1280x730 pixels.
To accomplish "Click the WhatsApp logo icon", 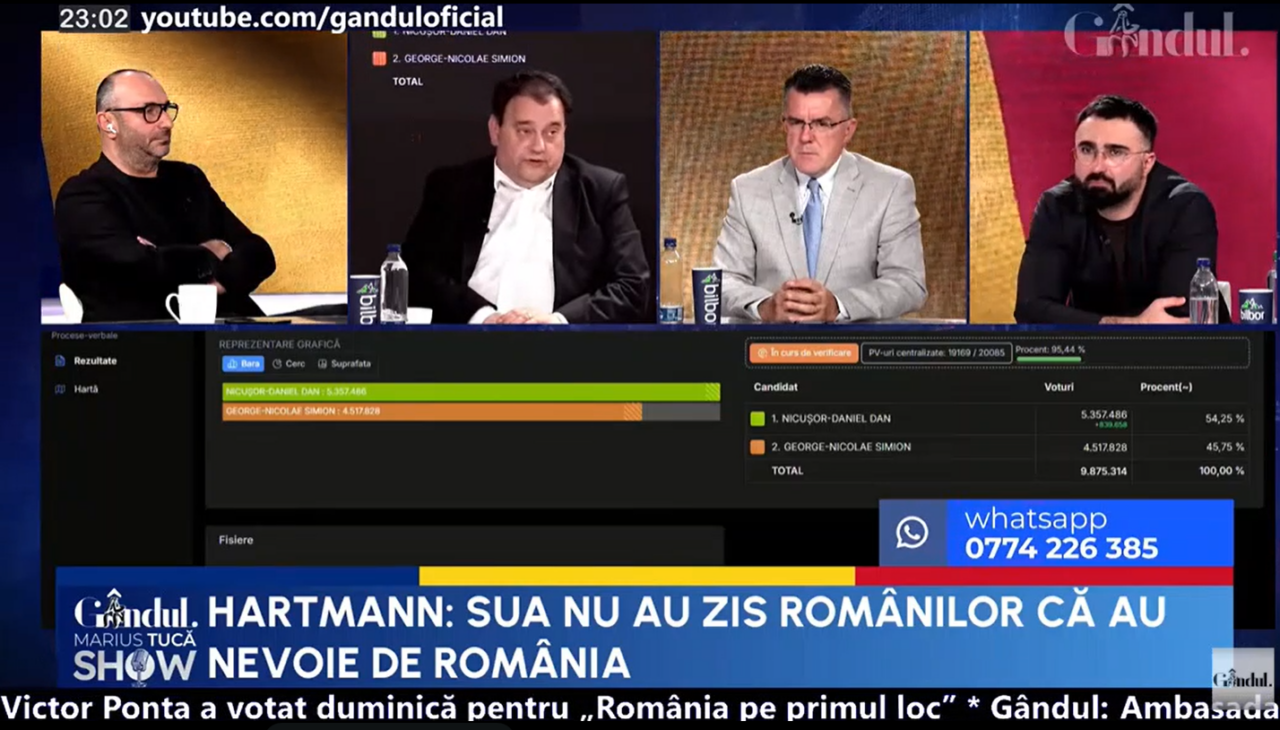I will point(911,533).
